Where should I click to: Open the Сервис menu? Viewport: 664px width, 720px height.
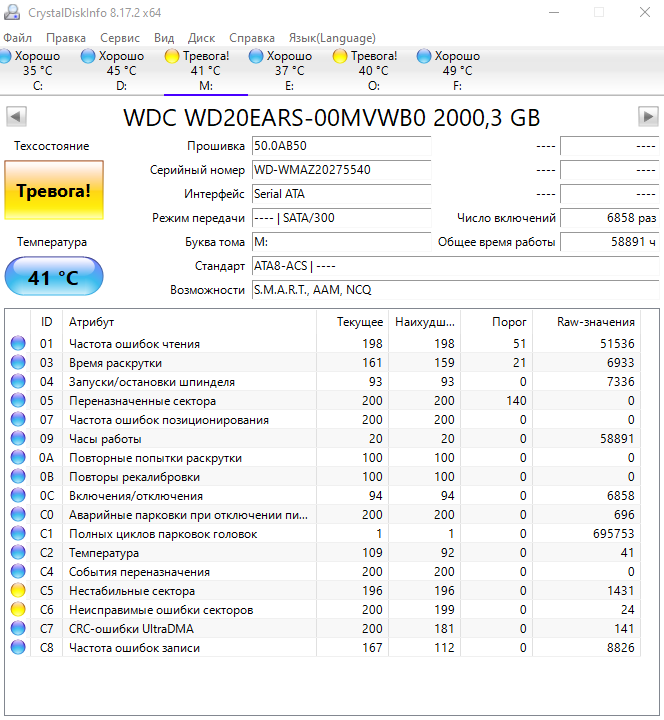(120, 38)
